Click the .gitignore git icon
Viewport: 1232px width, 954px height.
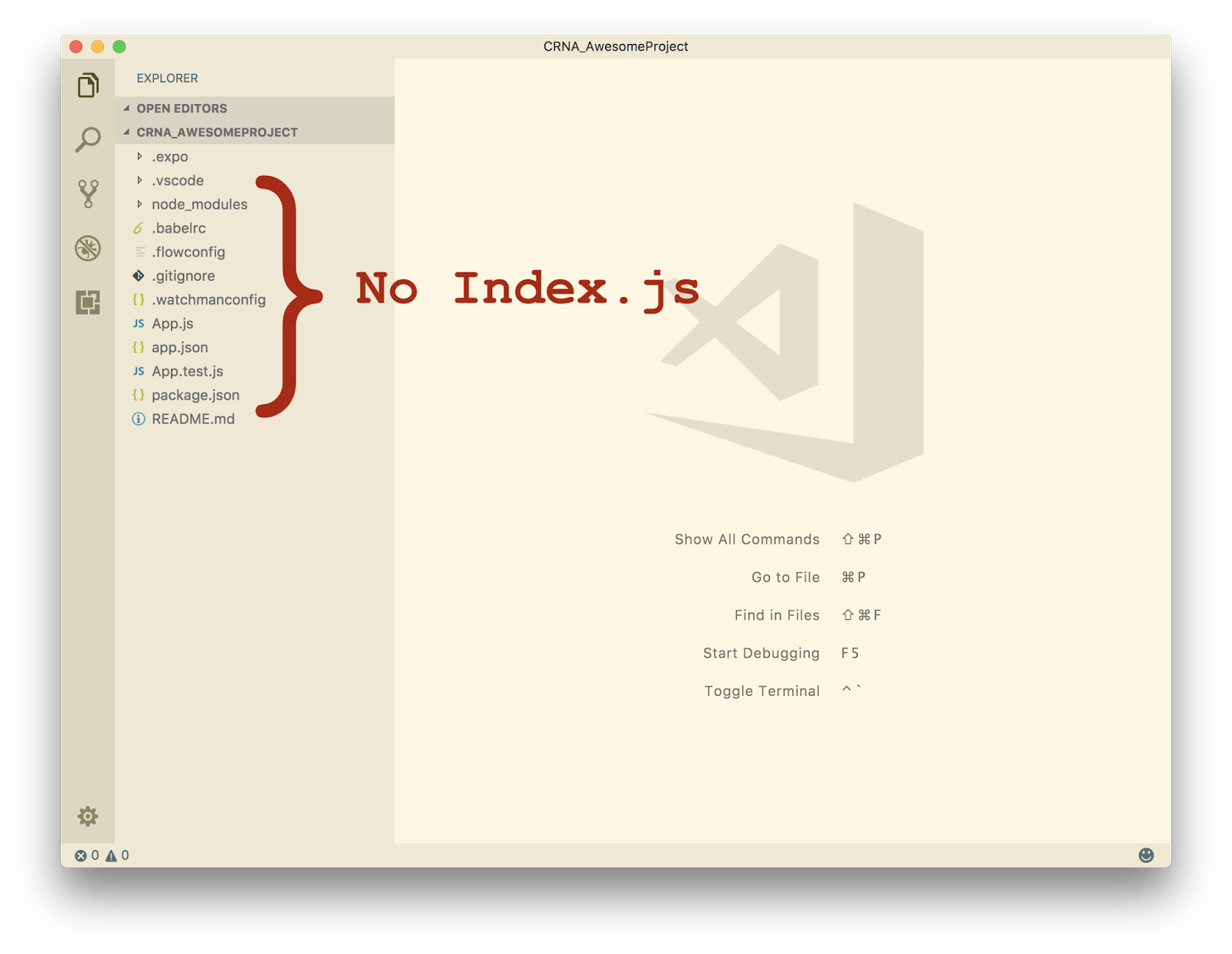pos(139,276)
